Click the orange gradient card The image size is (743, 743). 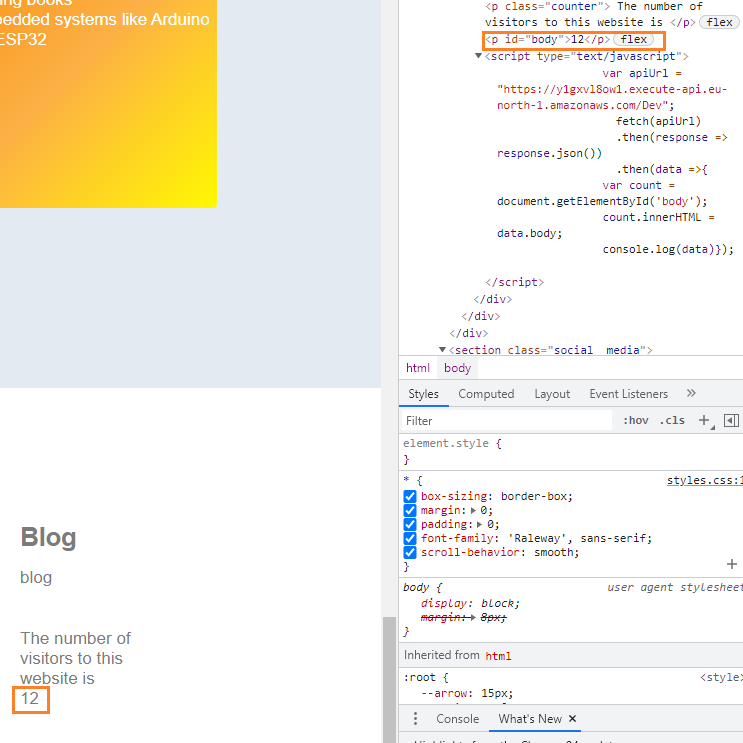tap(108, 103)
